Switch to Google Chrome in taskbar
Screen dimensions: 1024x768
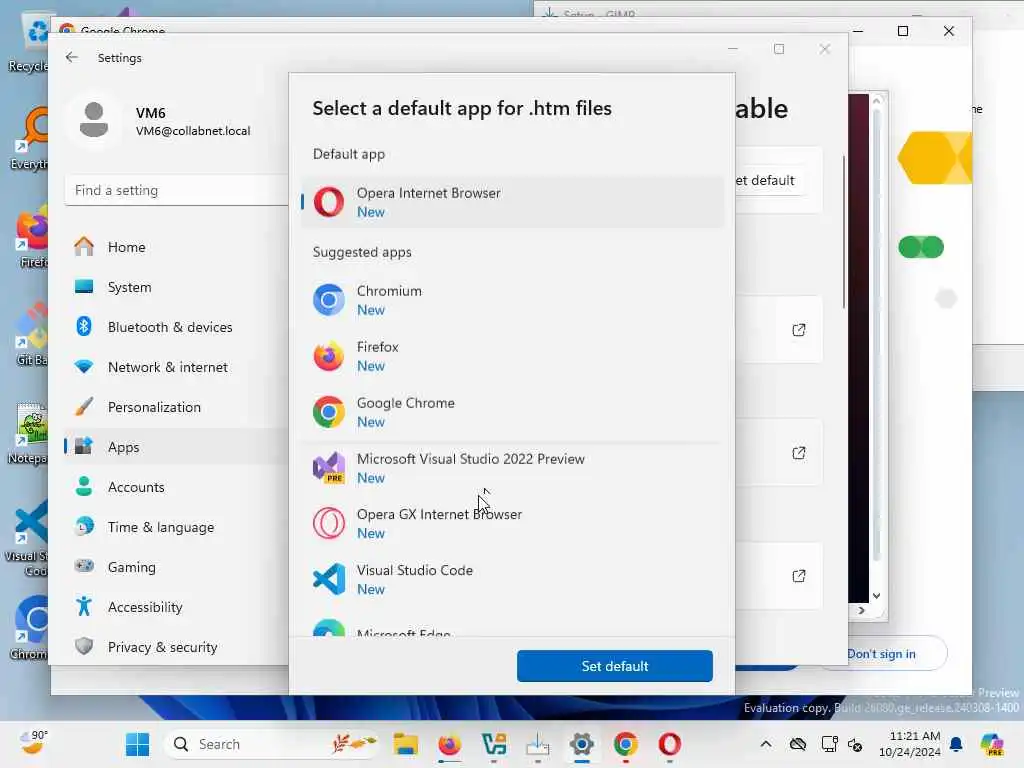(x=626, y=744)
